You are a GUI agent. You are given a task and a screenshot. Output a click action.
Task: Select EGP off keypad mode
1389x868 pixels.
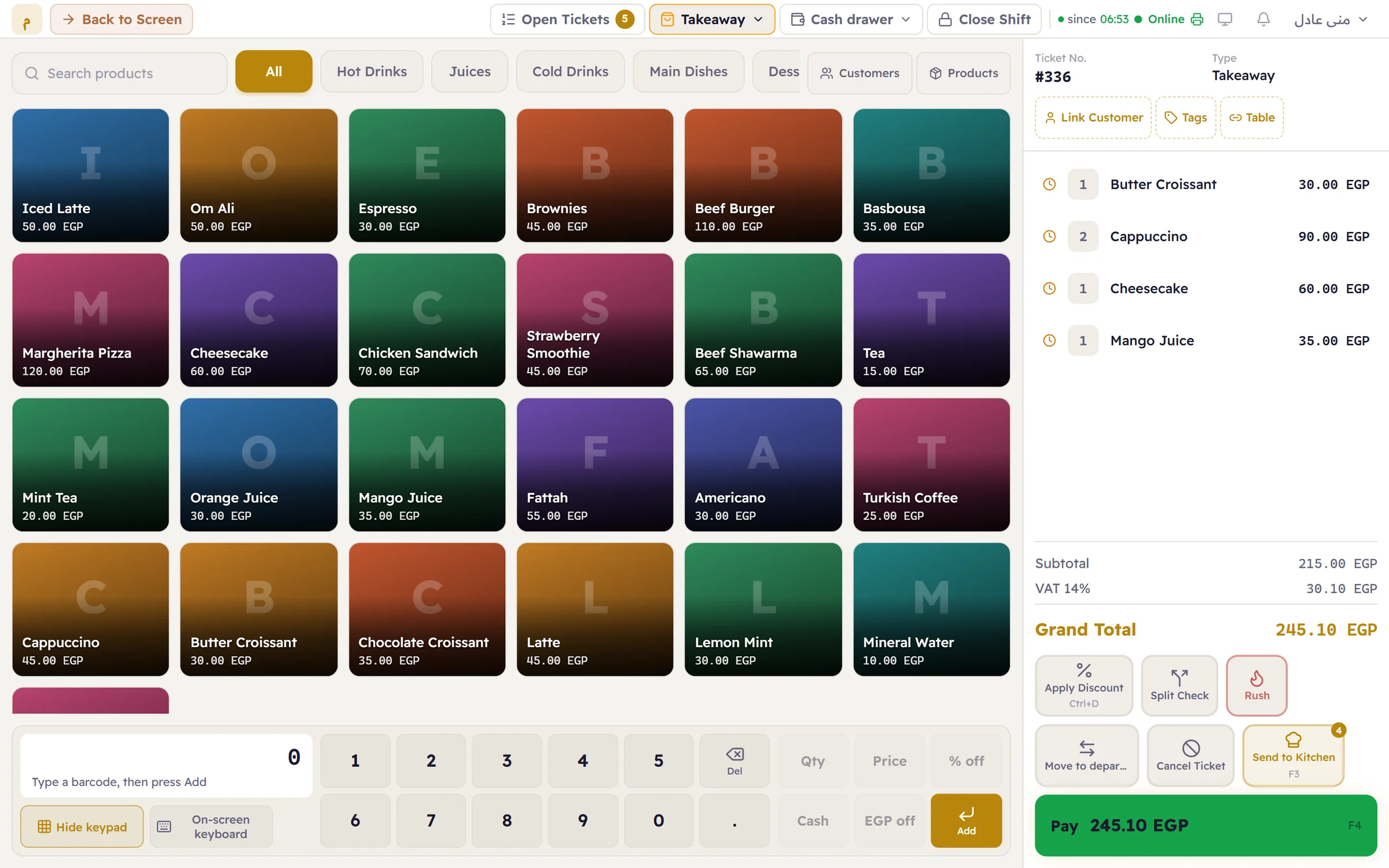pos(890,821)
